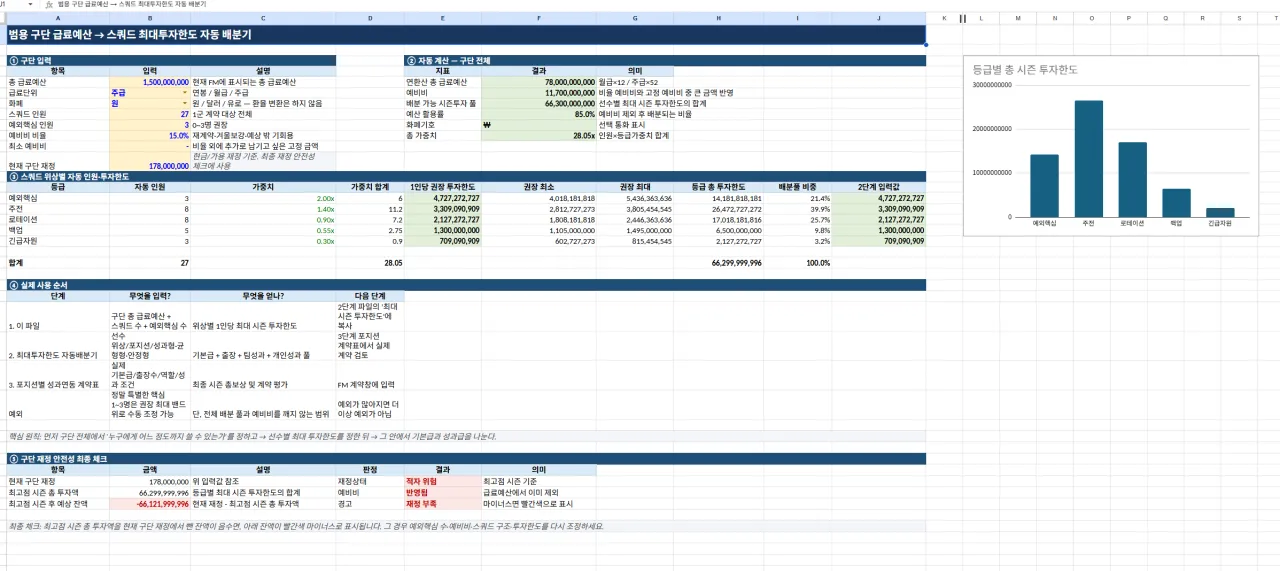Select the 4,018,181,818 권장 최소 cell
The width and height of the screenshot is (1280, 571).
(540, 198)
